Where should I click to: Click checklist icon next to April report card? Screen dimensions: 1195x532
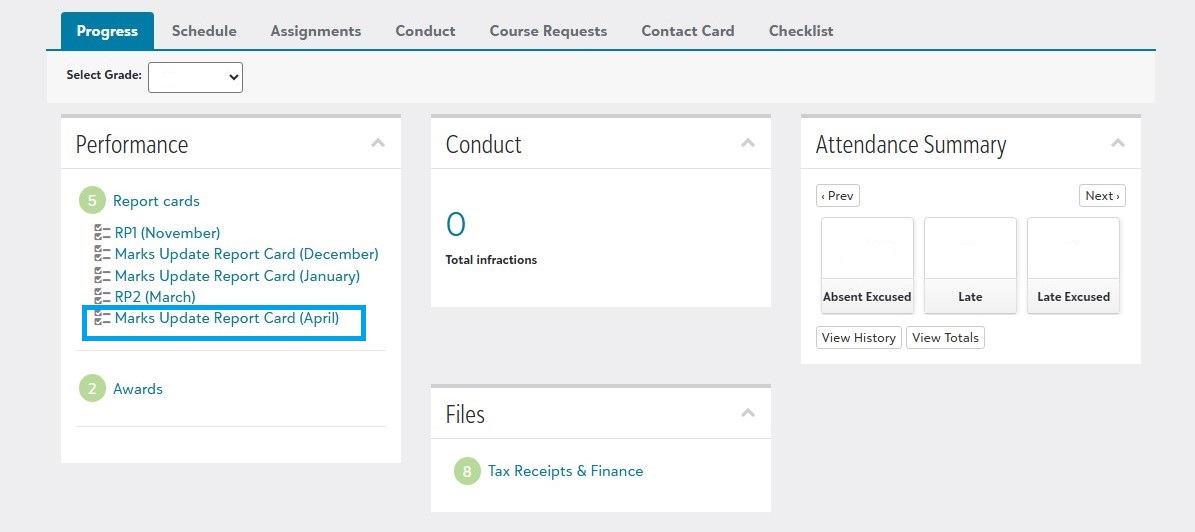pyautogui.click(x=102, y=318)
